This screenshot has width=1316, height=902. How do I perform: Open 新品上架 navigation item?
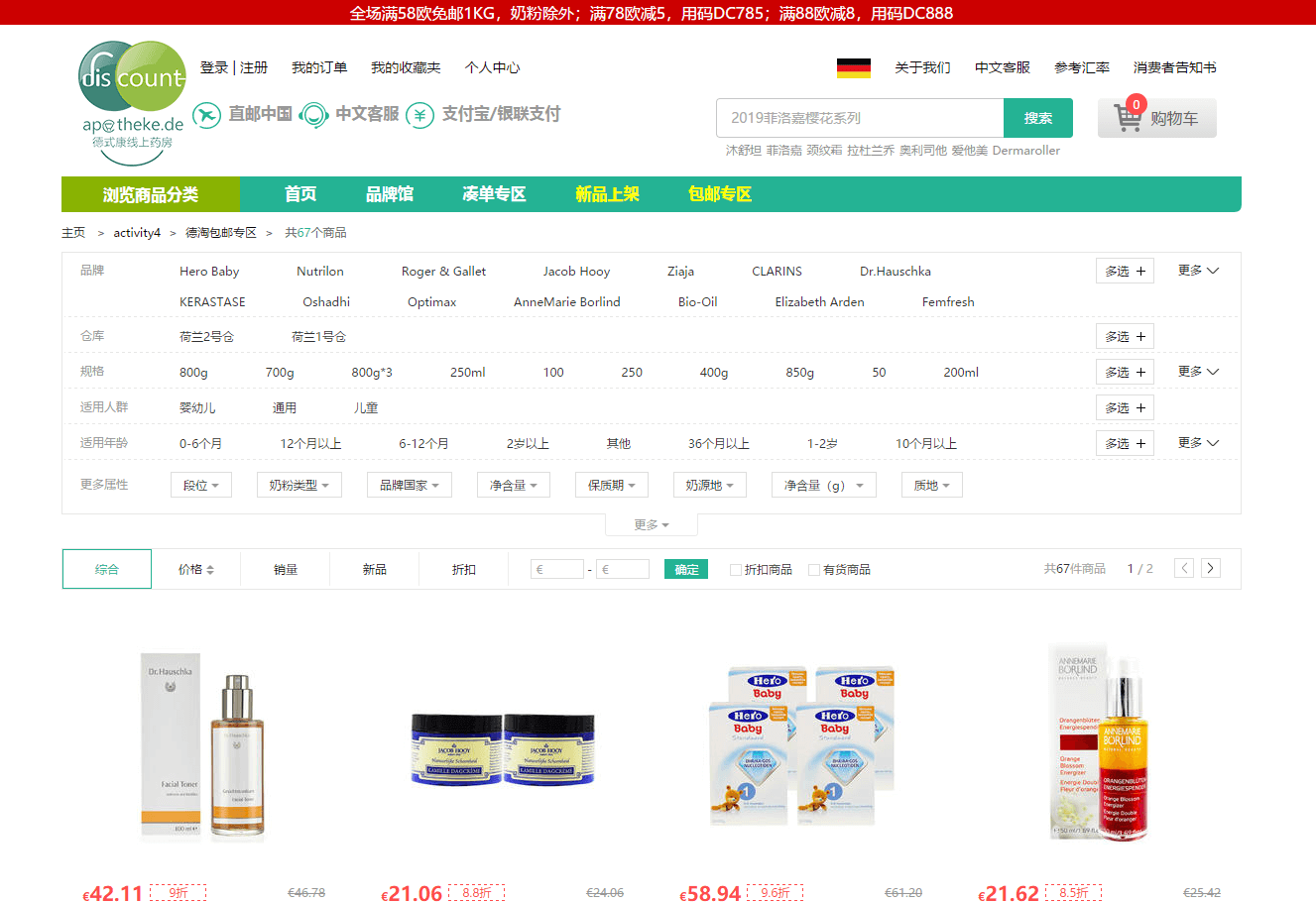coord(607,194)
